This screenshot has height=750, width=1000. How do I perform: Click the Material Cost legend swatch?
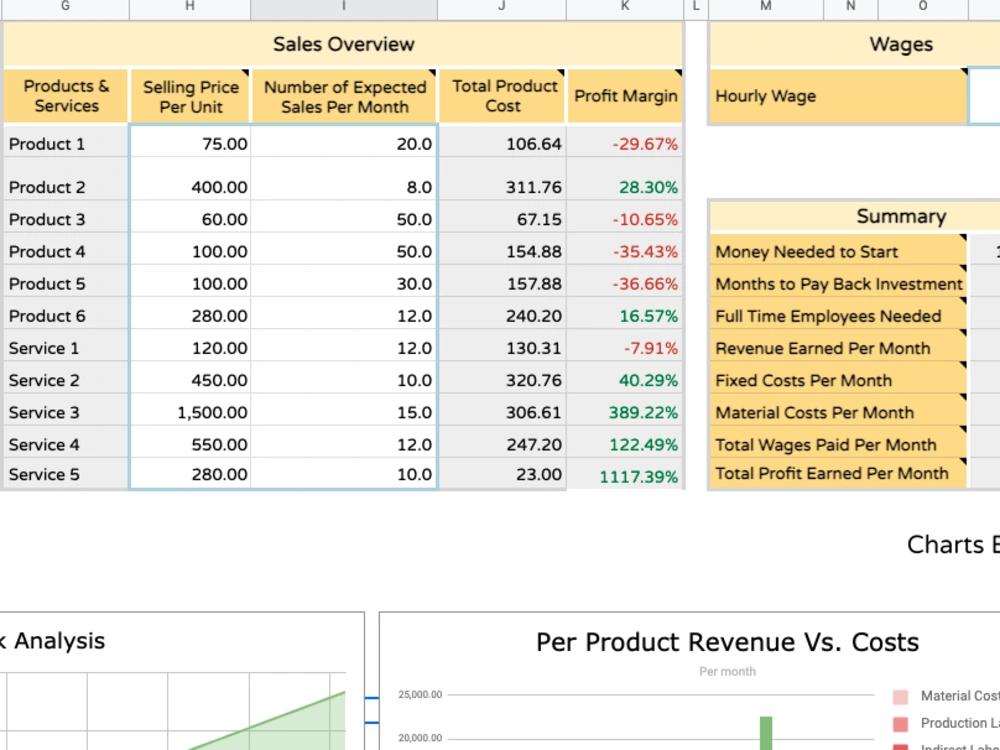coord(900,696)
